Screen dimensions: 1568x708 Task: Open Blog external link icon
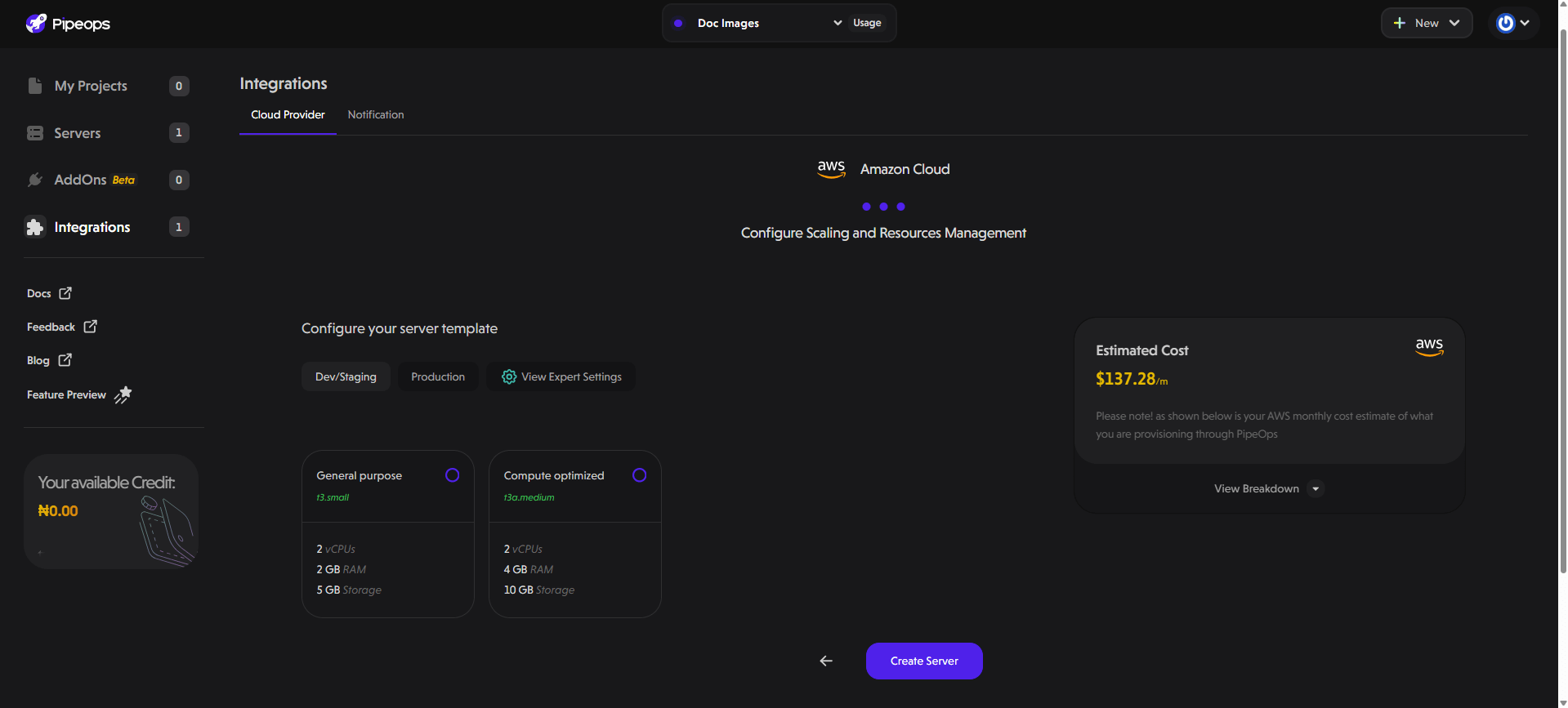pyautogui.click(x=65, y=360)
